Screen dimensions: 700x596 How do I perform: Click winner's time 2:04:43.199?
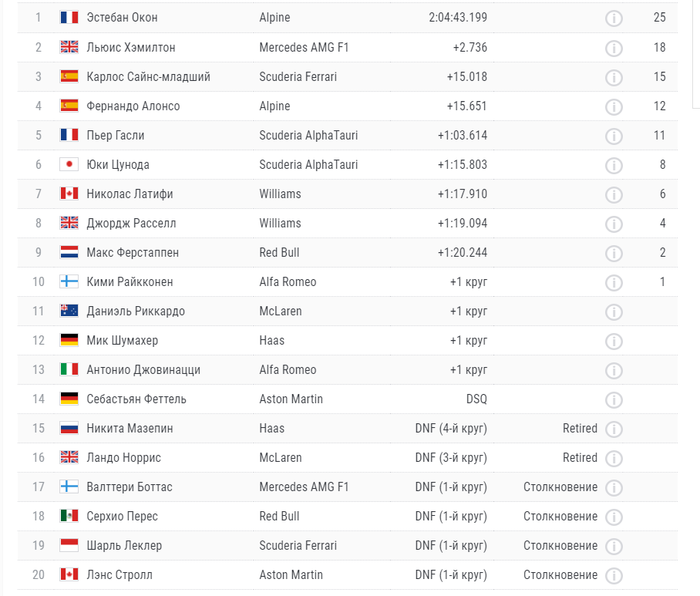point(457,18)
